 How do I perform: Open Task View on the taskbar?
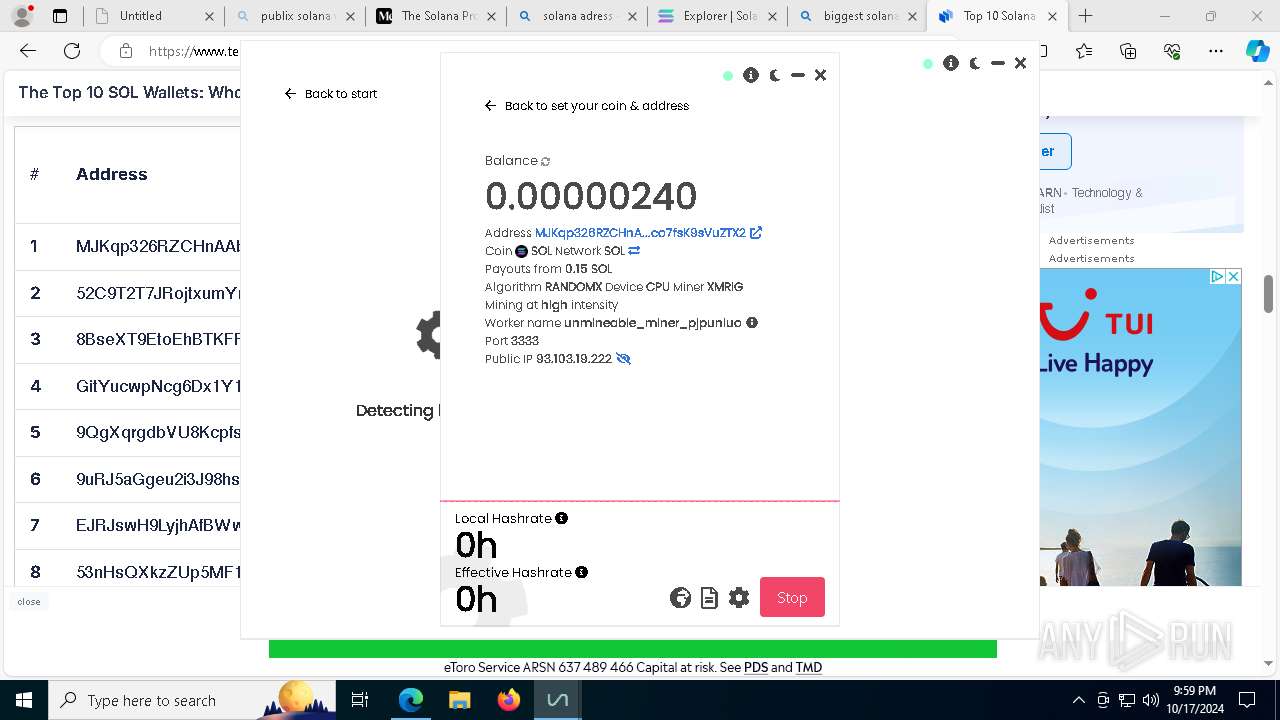(x=361, y=700)
